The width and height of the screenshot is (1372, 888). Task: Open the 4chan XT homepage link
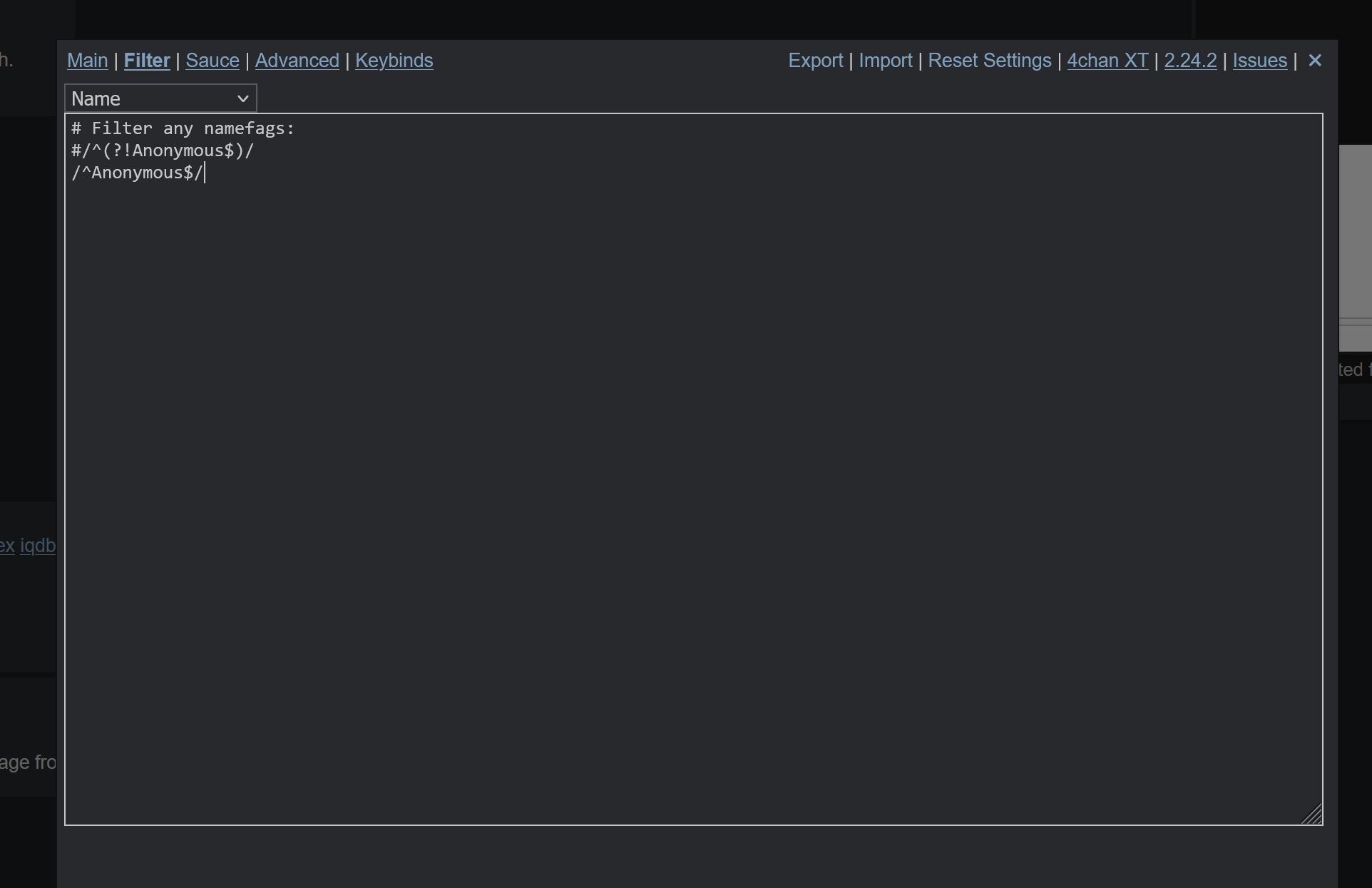(x=1107, y=61)
